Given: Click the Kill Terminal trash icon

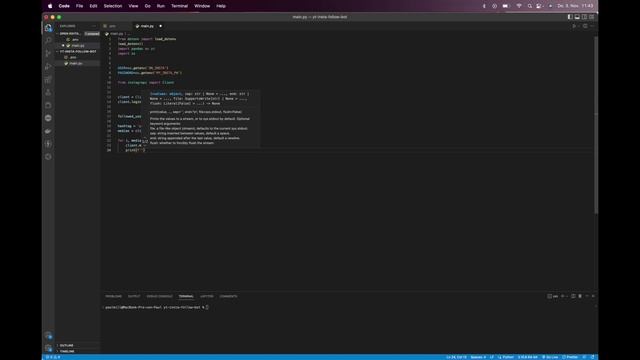Looking at the screenshot, I should 580,296.
